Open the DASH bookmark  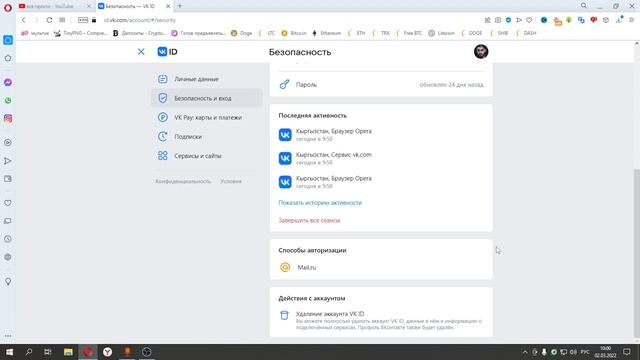pyautogui.click(x=525, y=33)
